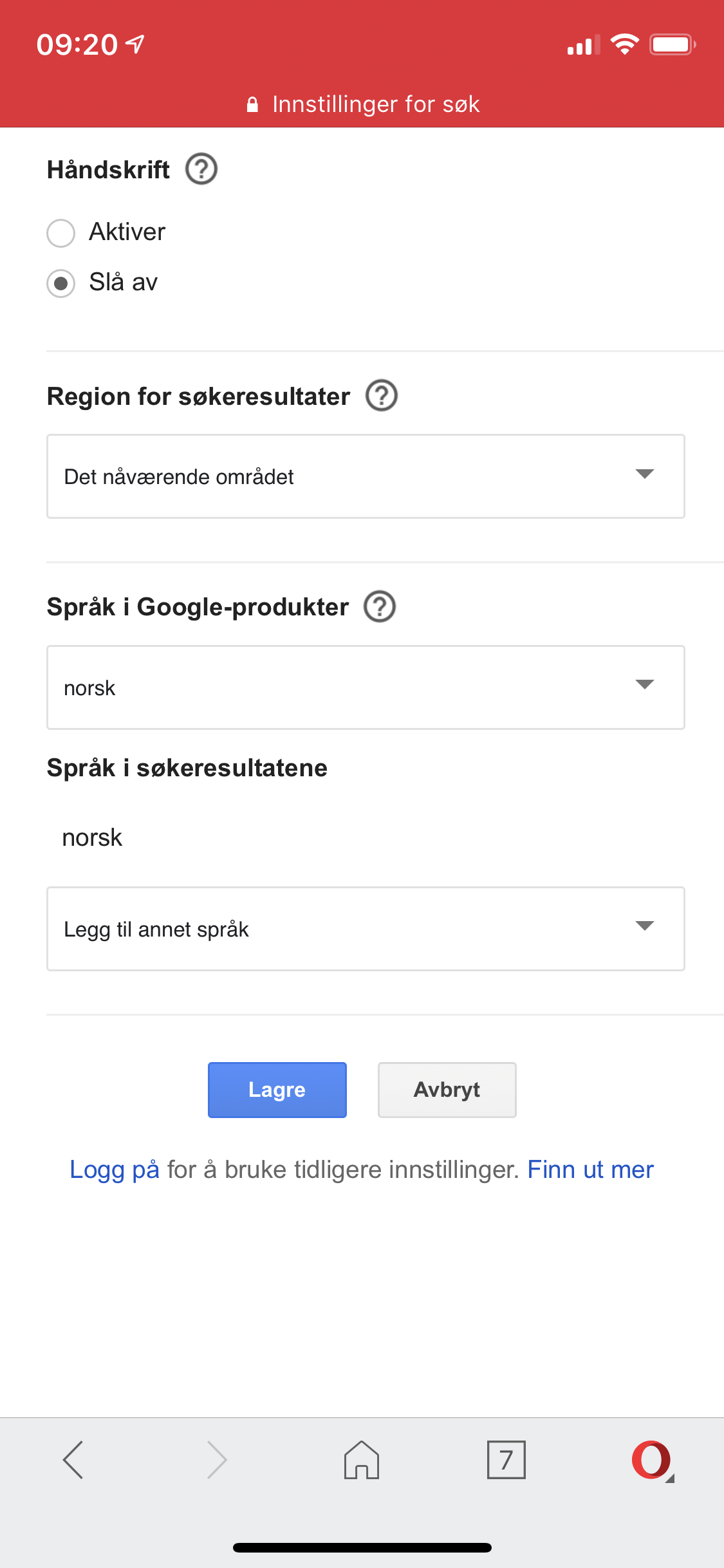
Task: Follow the Logg på link
Action: coord(115,1170)
